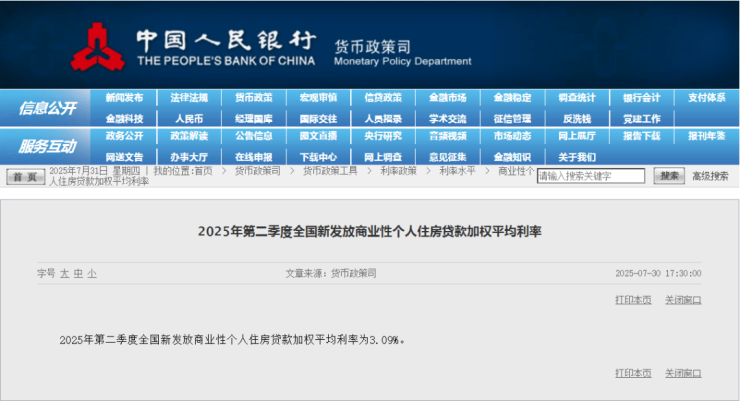The image size is (740, 401).
Task: Click the 首页 home button
Action: point(27,176)
